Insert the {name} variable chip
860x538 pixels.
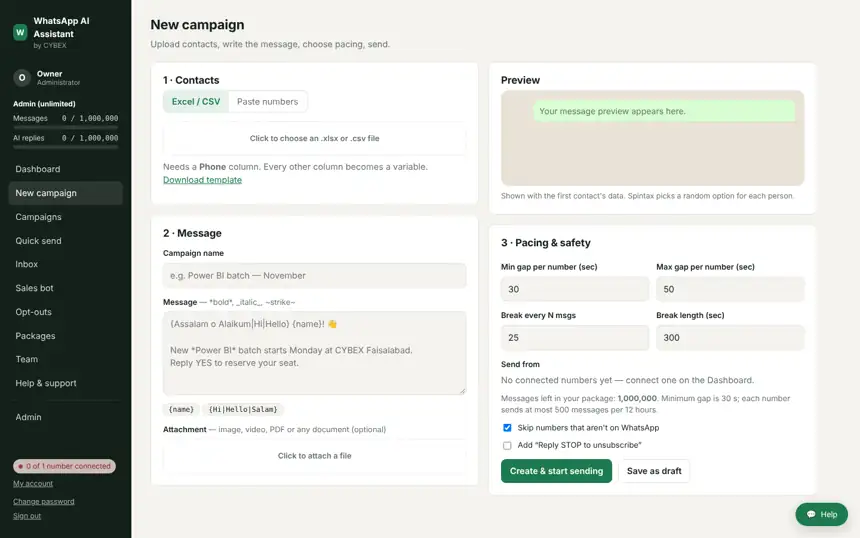[x=181, y=409]
